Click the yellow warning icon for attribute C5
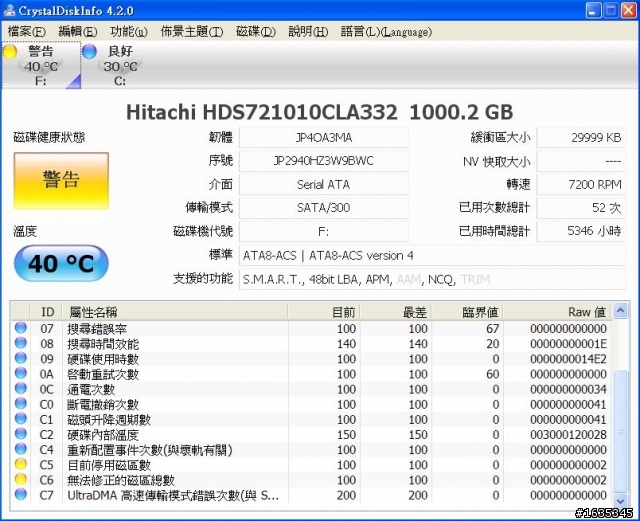 (x=20, y=464)
